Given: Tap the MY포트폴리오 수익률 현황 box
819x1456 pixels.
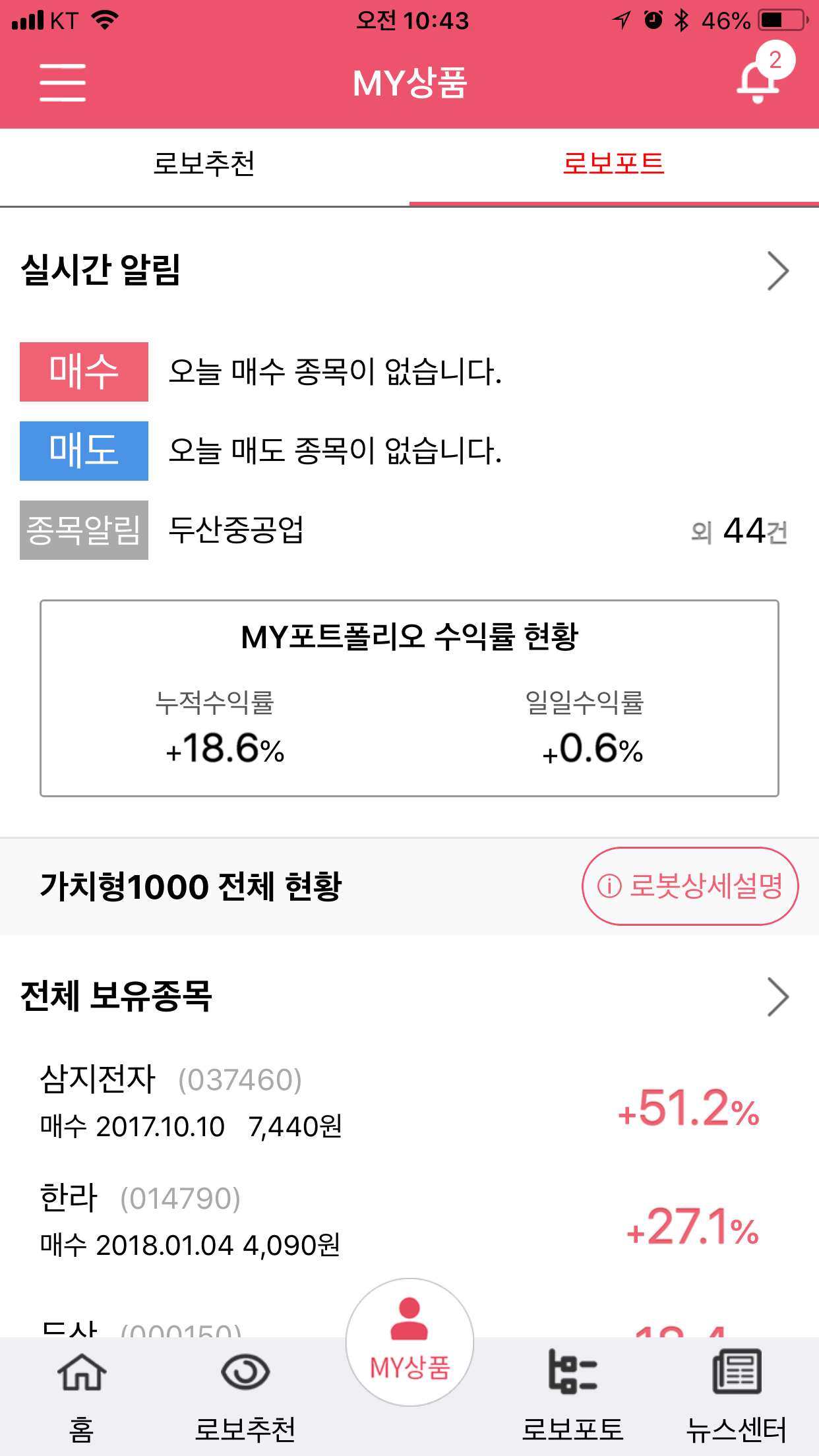Looking at the screenshot, I should [x=409, y=698].
